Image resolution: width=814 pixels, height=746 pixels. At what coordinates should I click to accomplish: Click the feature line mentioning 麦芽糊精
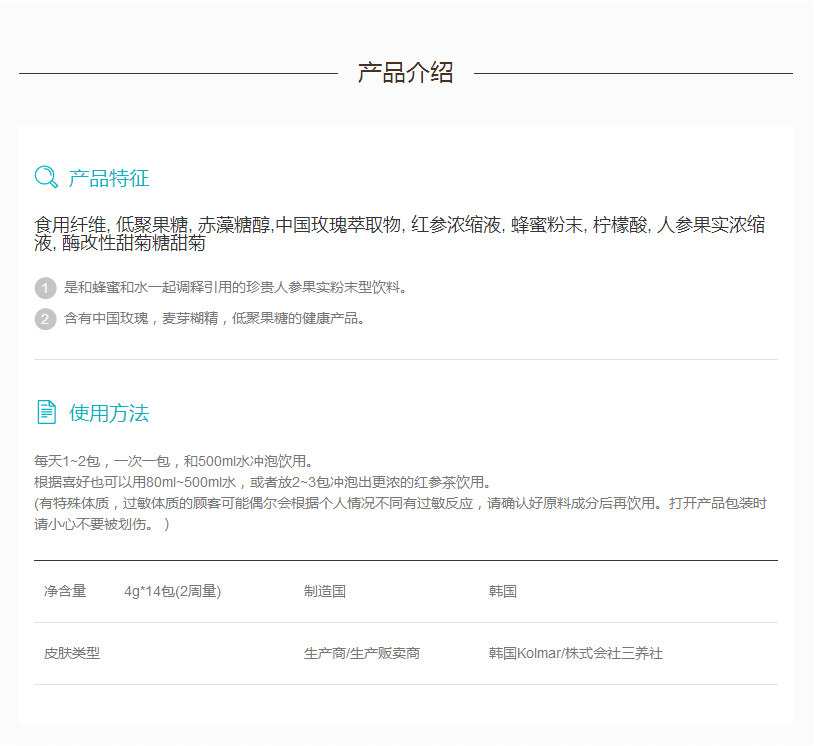(x=214, y=319)
